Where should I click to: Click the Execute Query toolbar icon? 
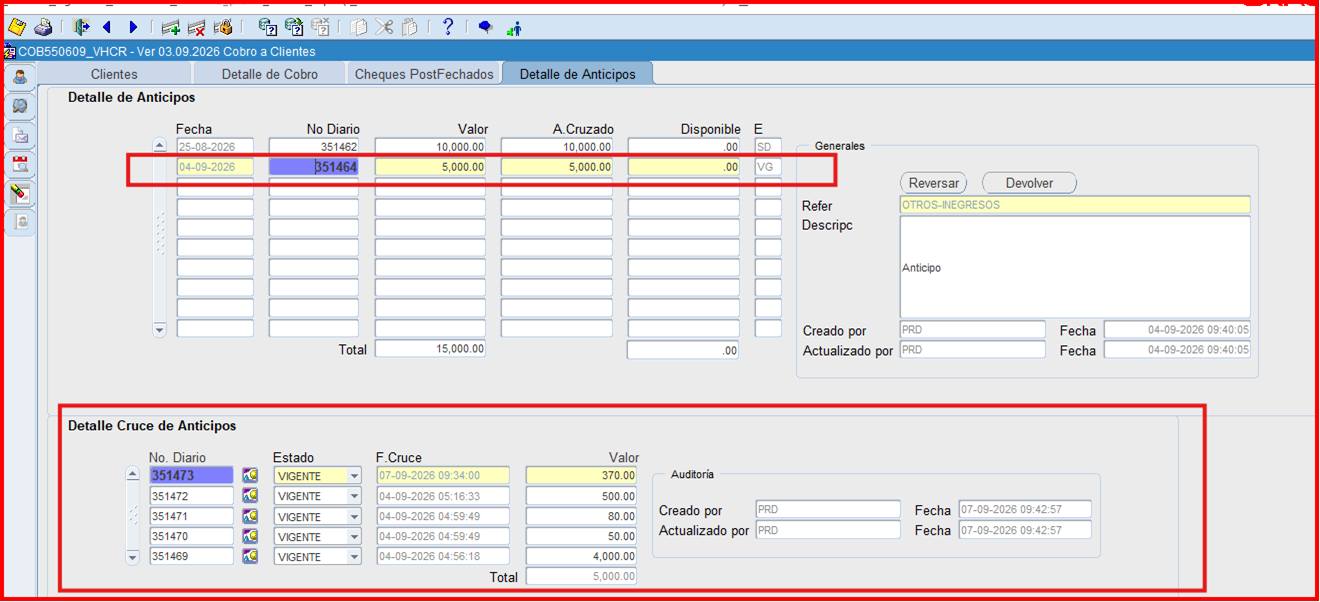click(294, 27)
